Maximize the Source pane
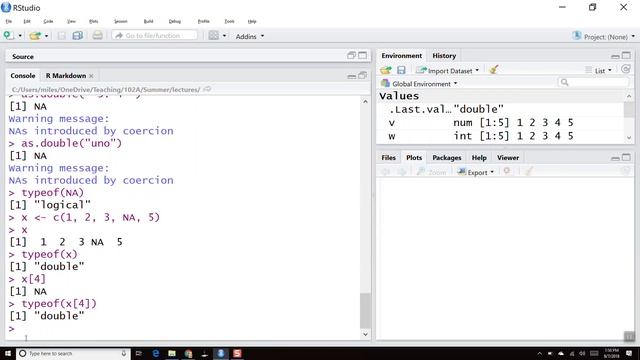640x360 pixels. pos(362,56)
